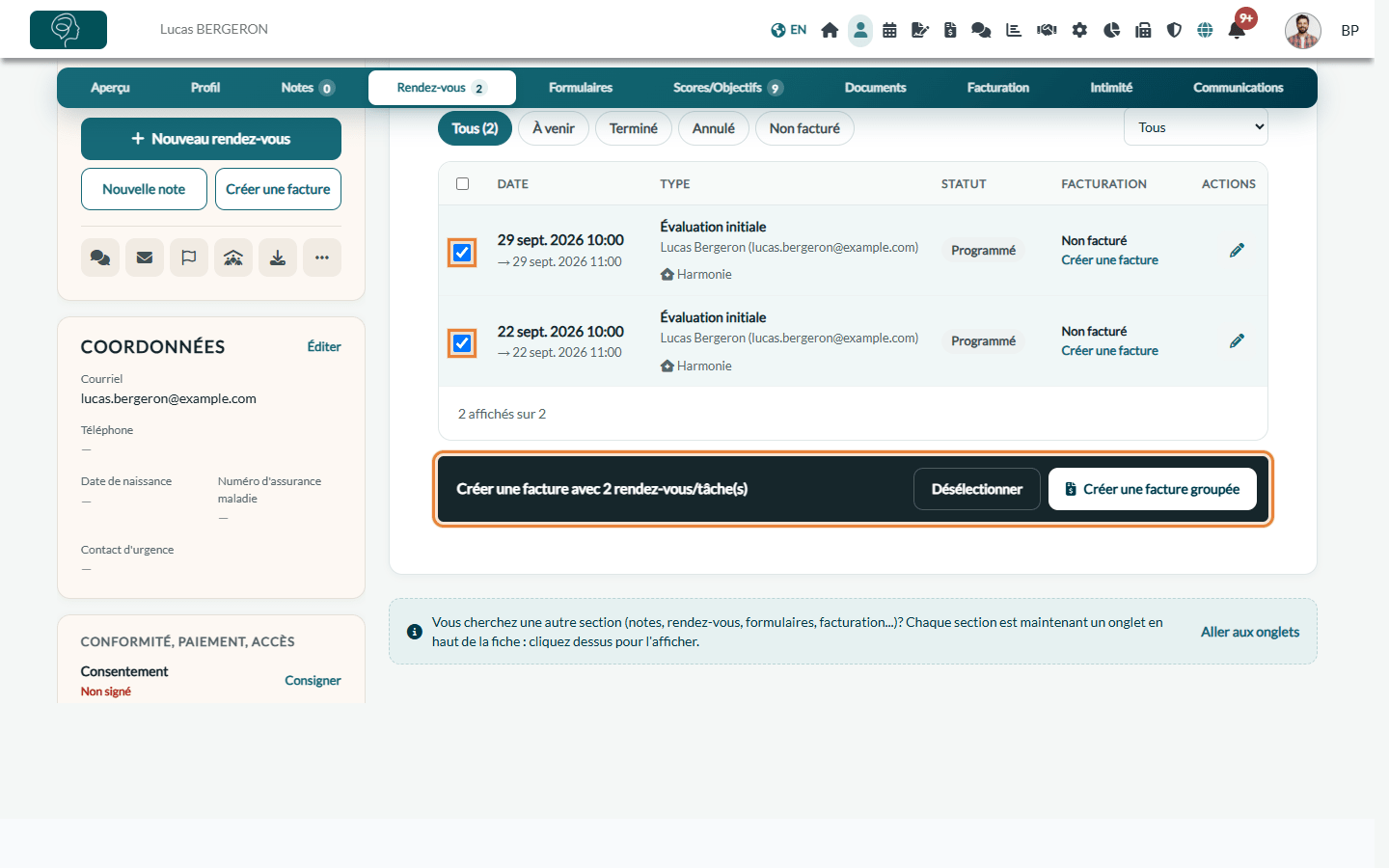1389x868 pixels.
Task: Click the envelope email icon in client sidebar
Action: click(145, 258)
